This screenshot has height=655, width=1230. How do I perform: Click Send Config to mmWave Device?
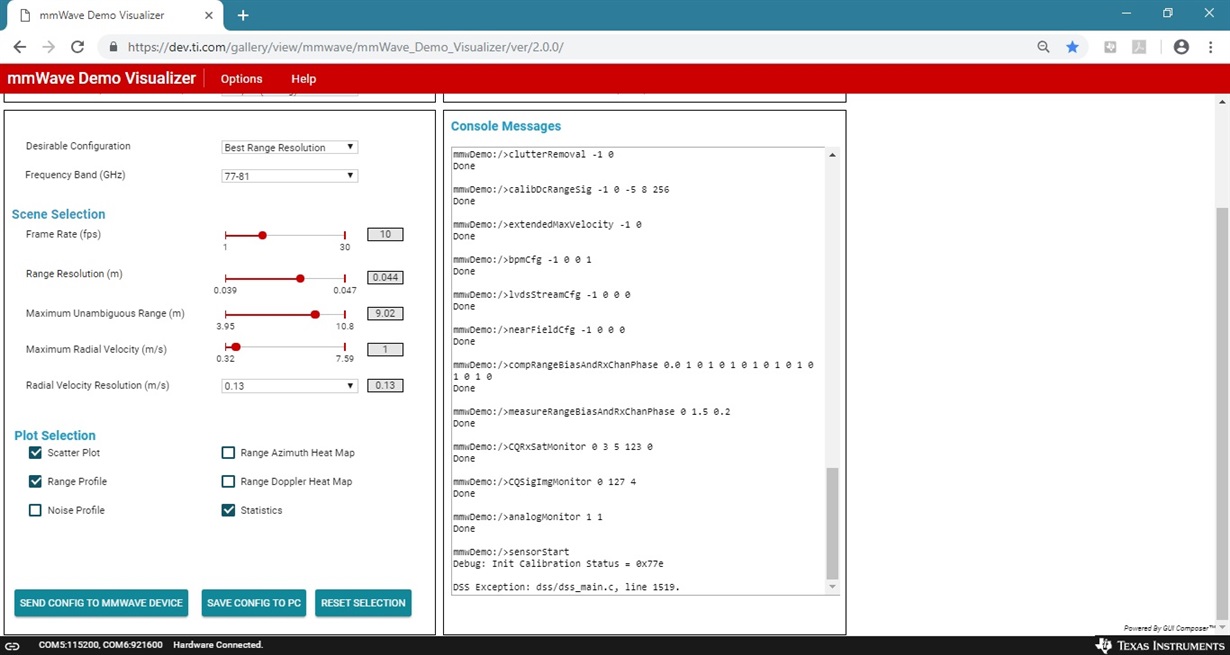[101, 603]
